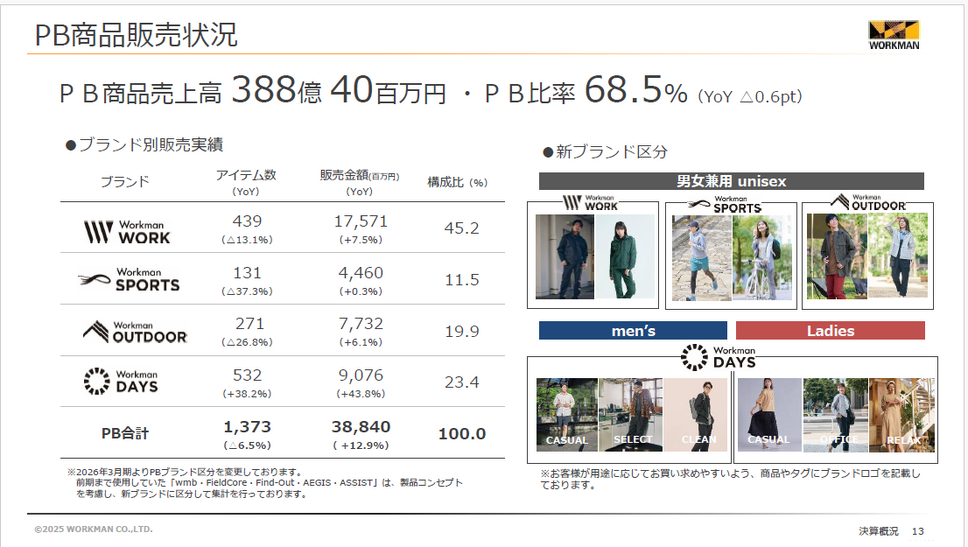The image size is (968, 547).
Task: Click the Workman WORK logo in the table
Action: [126, 232]
